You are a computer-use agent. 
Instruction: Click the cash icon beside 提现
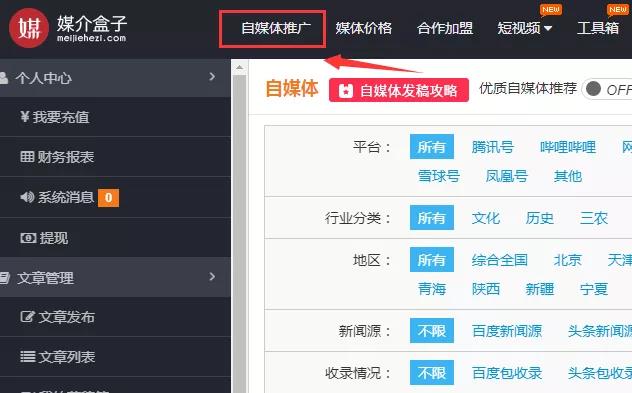click(x=28, y=238)
